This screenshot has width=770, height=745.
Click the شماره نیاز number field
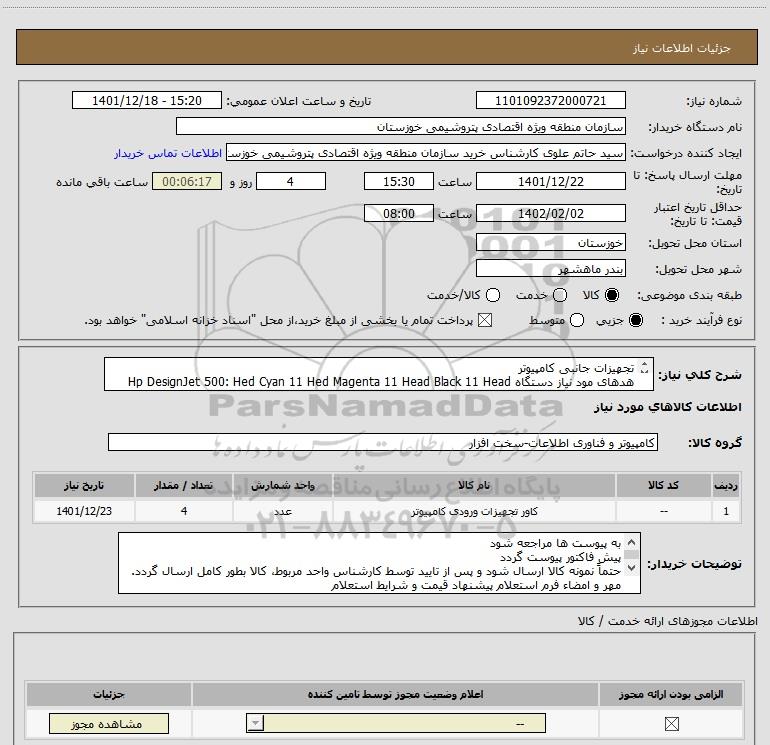point(550,100)
